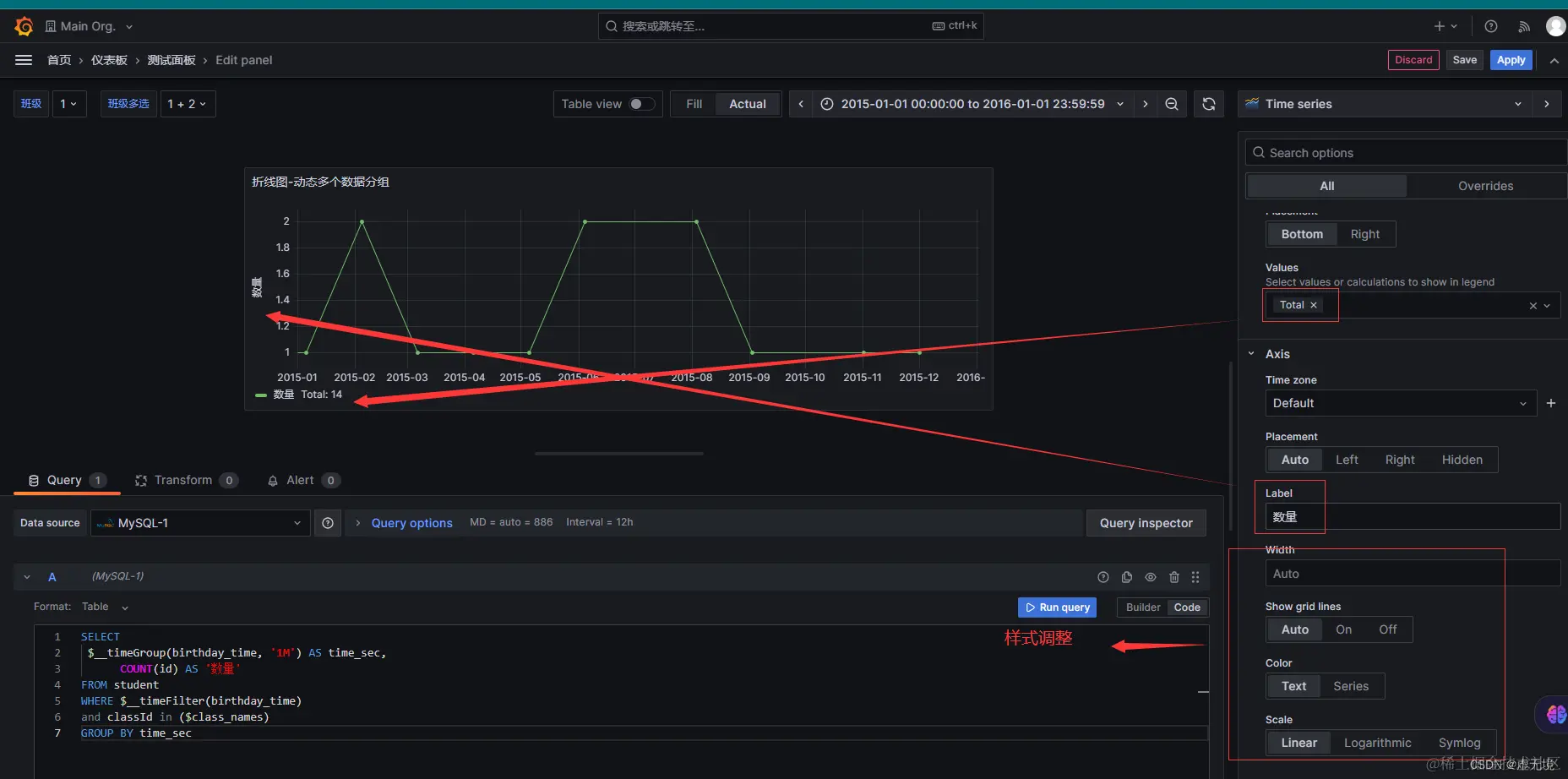
Task: Set axis placement to Left
Action: coord(1347,460)
